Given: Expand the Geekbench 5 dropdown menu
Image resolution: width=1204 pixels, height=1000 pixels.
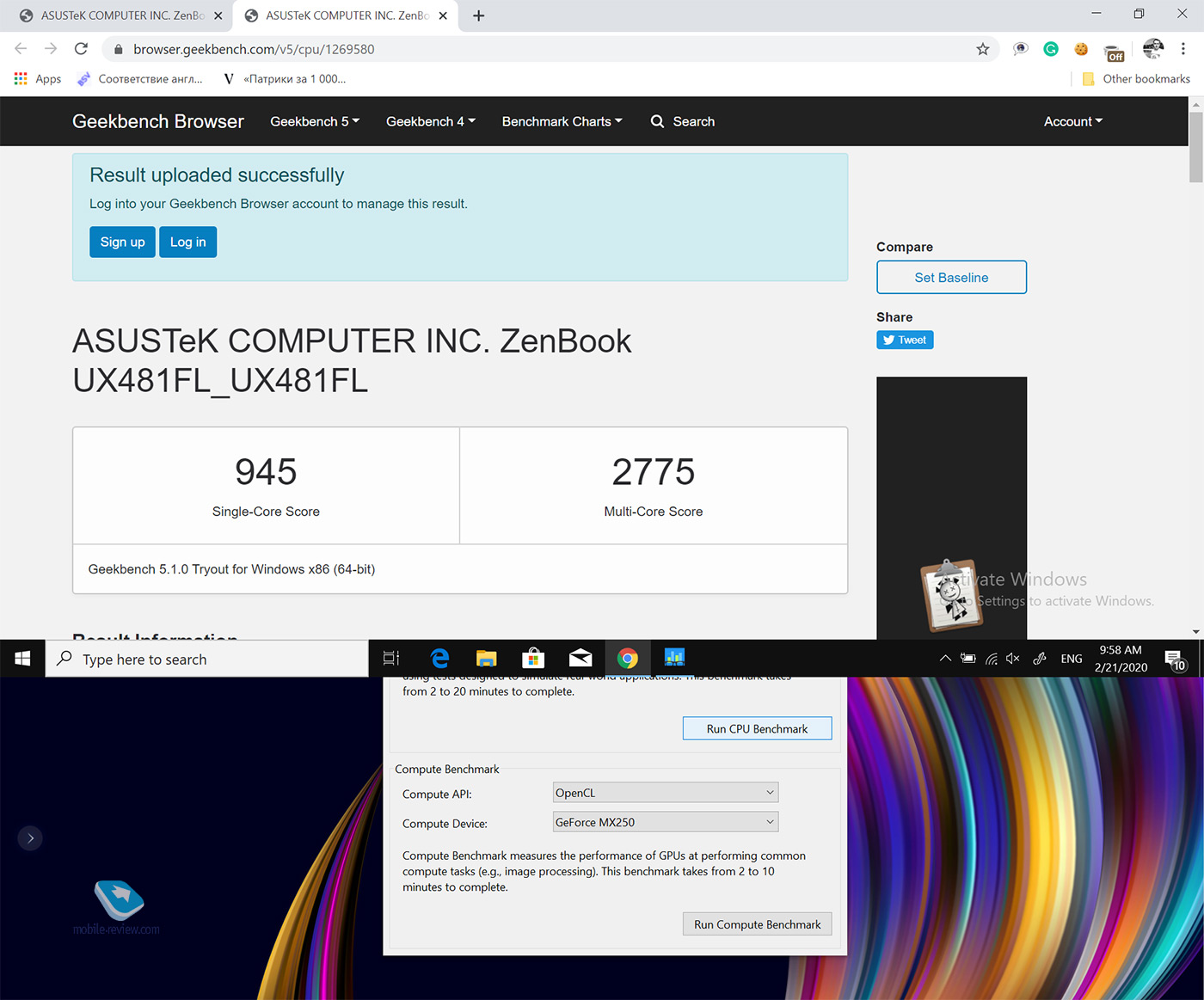Looking at the screenshot, I should (315, 121).
